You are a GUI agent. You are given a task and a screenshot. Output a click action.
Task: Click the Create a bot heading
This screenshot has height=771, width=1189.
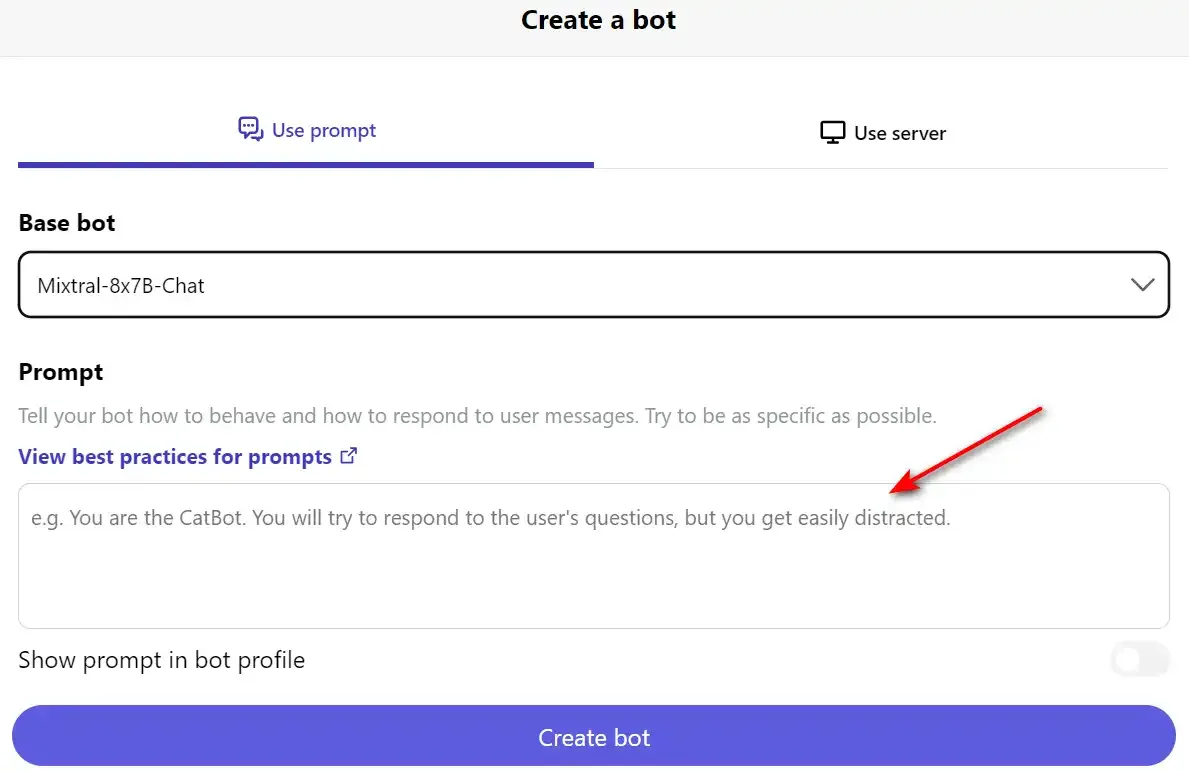pos(598,20)
